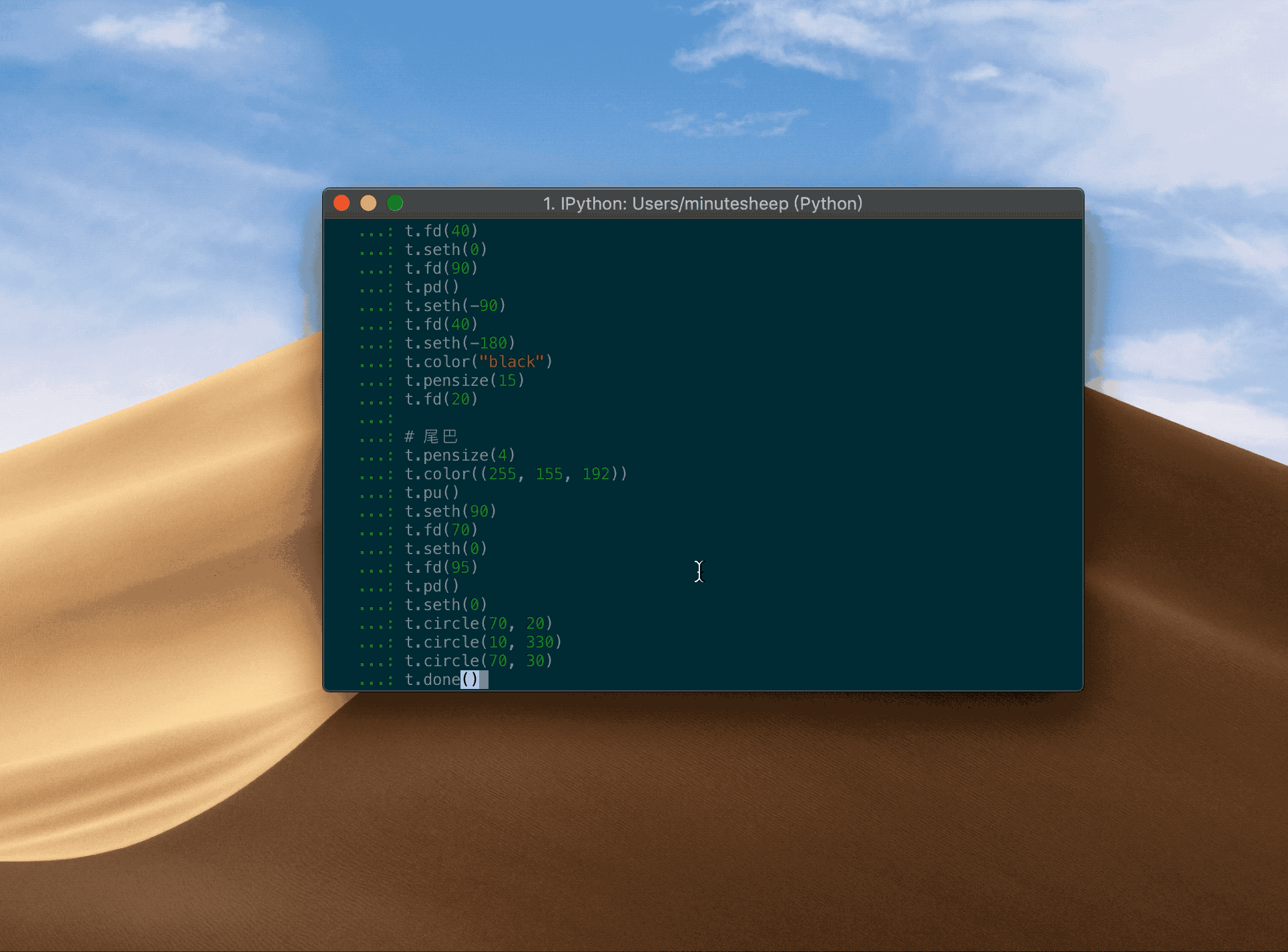Click the t.pu() code line
The width and height of the screenshot is (1288, 952).
click(x=432, y=493)
